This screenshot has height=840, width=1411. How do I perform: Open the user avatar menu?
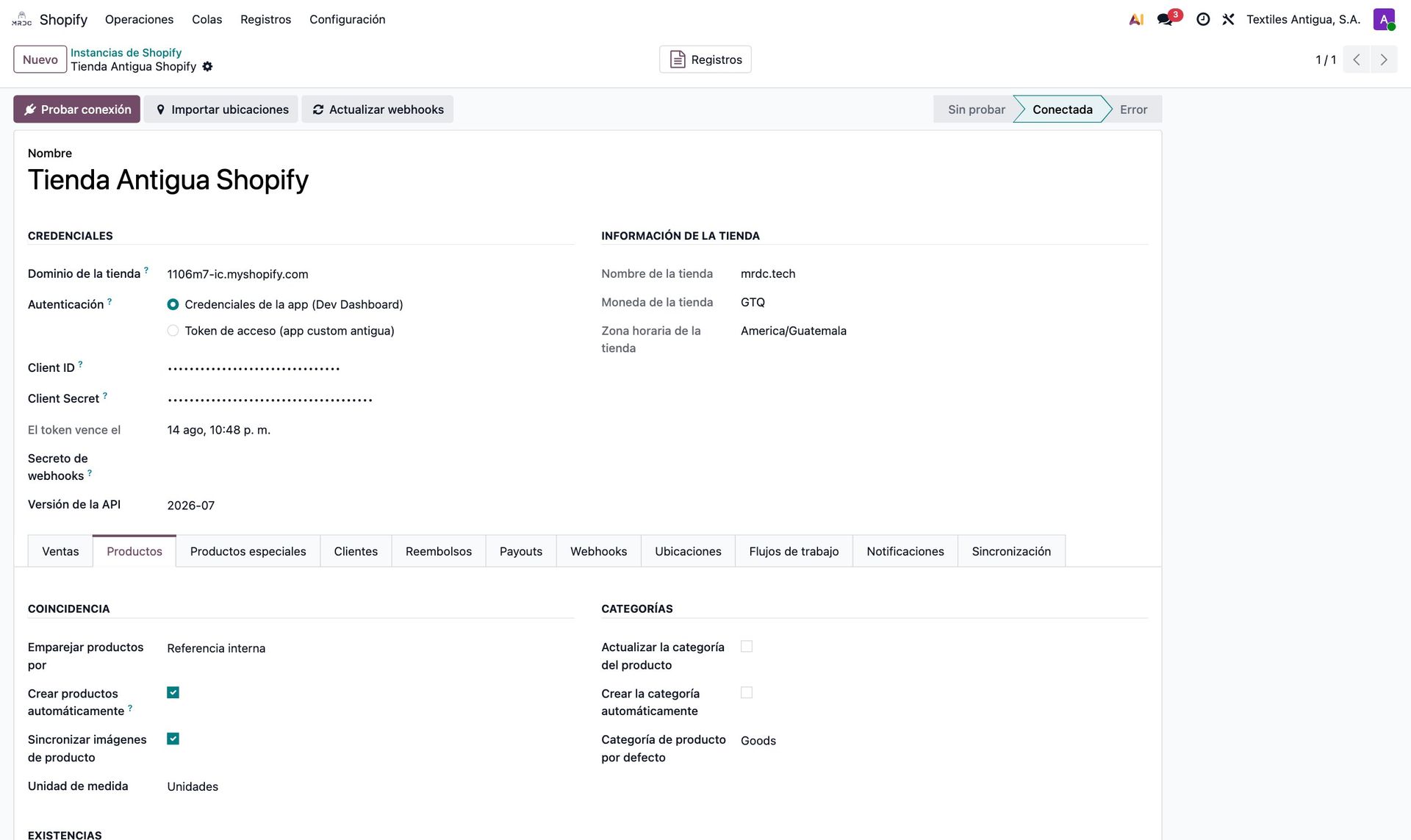point(1384,19)
